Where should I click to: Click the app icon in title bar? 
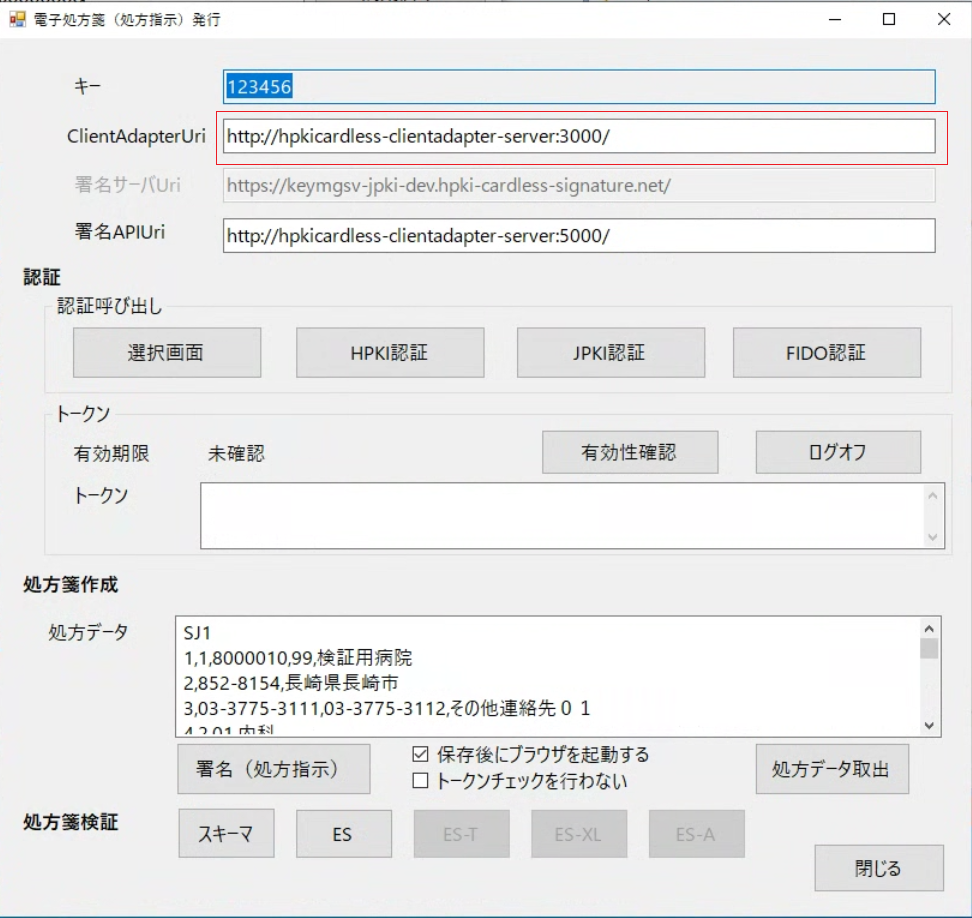point(17,19)
